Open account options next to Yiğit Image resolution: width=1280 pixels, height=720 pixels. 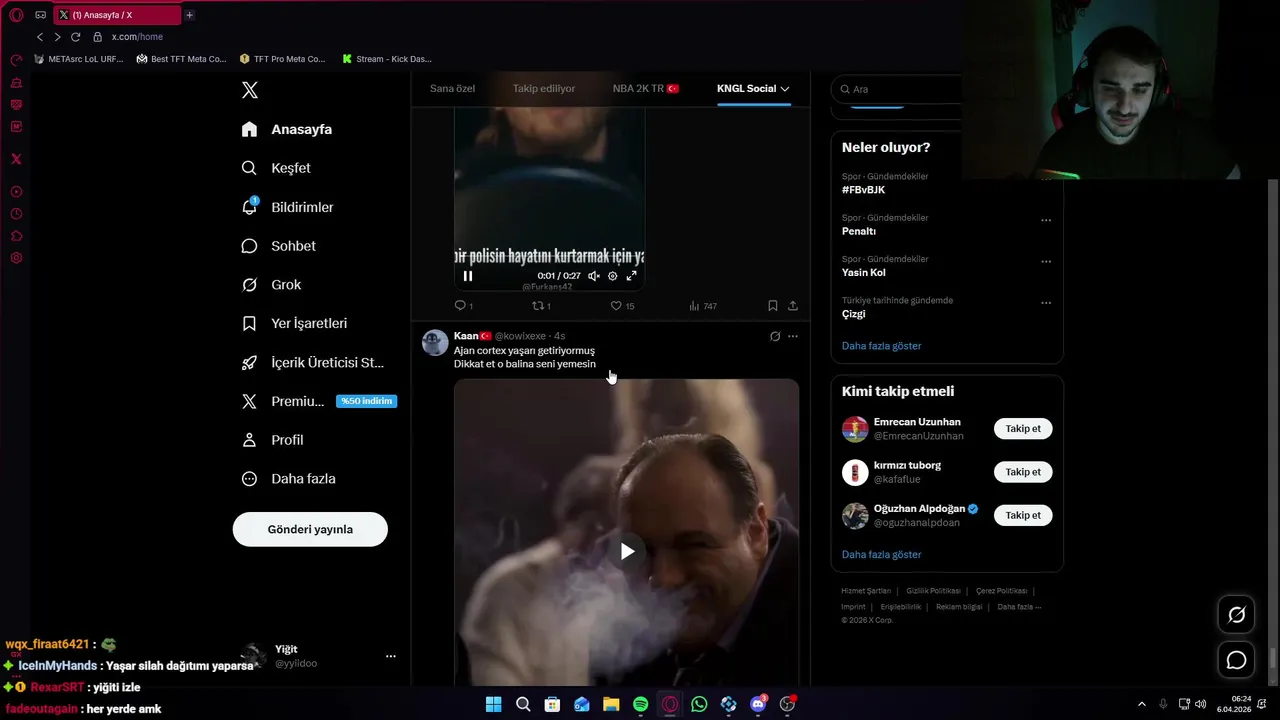click(x=390, y=656)
